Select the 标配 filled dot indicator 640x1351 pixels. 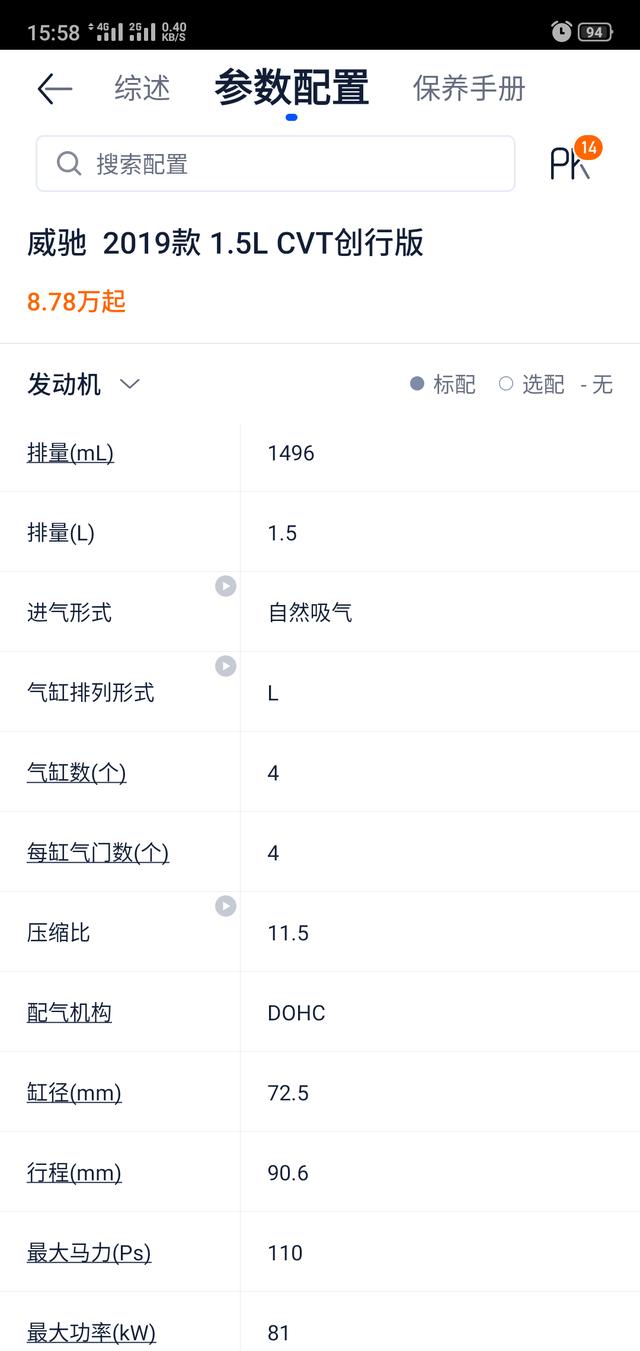point(417,384)
